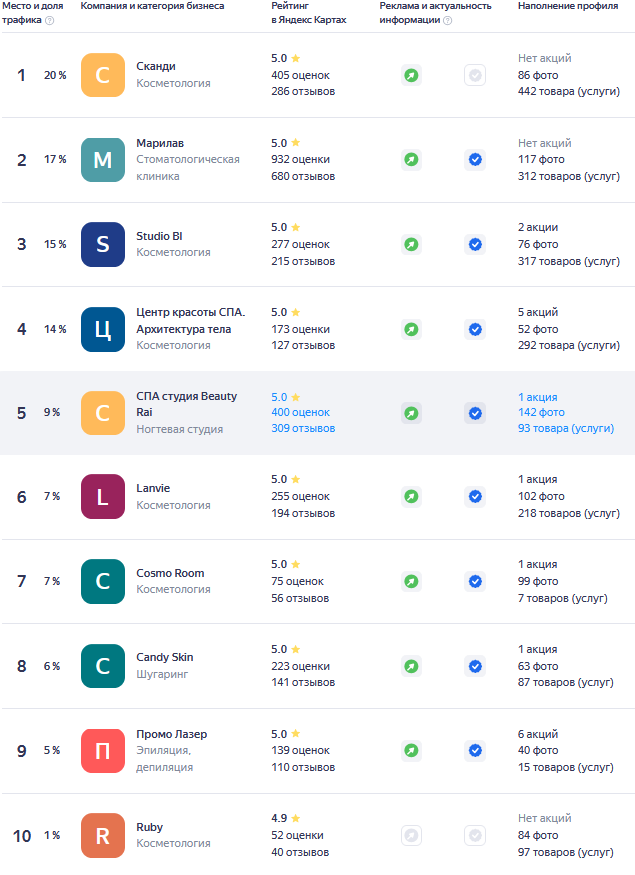Open the blue '5.0' rating for Beauty Rai
This screenshot has height=875, width=635.
279,397
